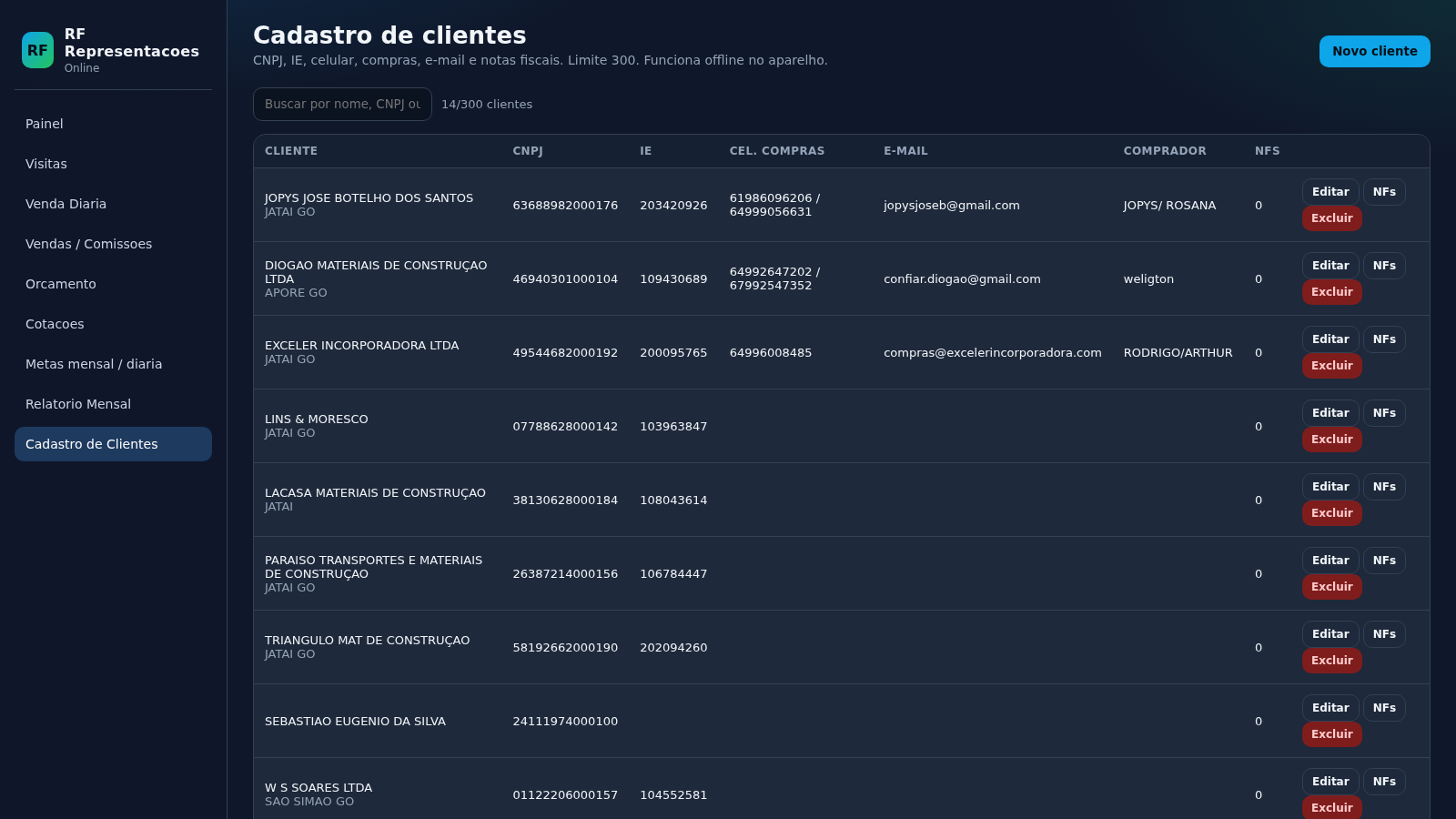Open NFs for LINS & MORESCO
1456x819 pixels.
click(1384, 413)
